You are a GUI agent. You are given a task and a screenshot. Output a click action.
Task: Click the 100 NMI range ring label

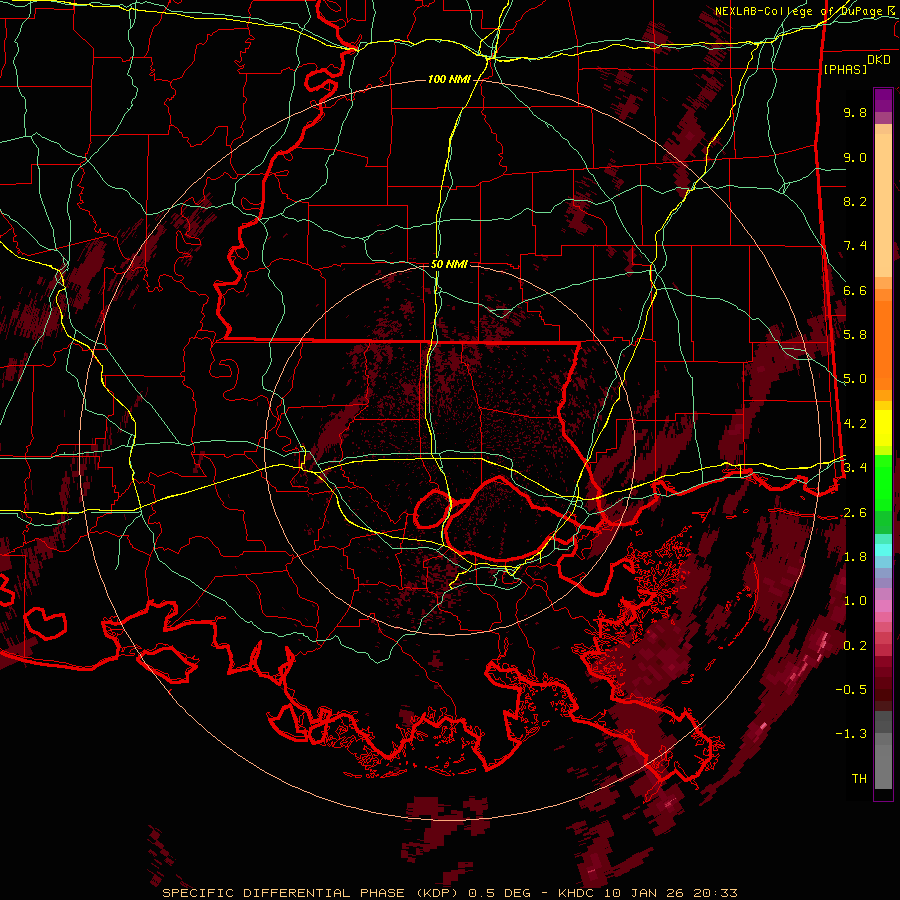click(x=449, y=79)
